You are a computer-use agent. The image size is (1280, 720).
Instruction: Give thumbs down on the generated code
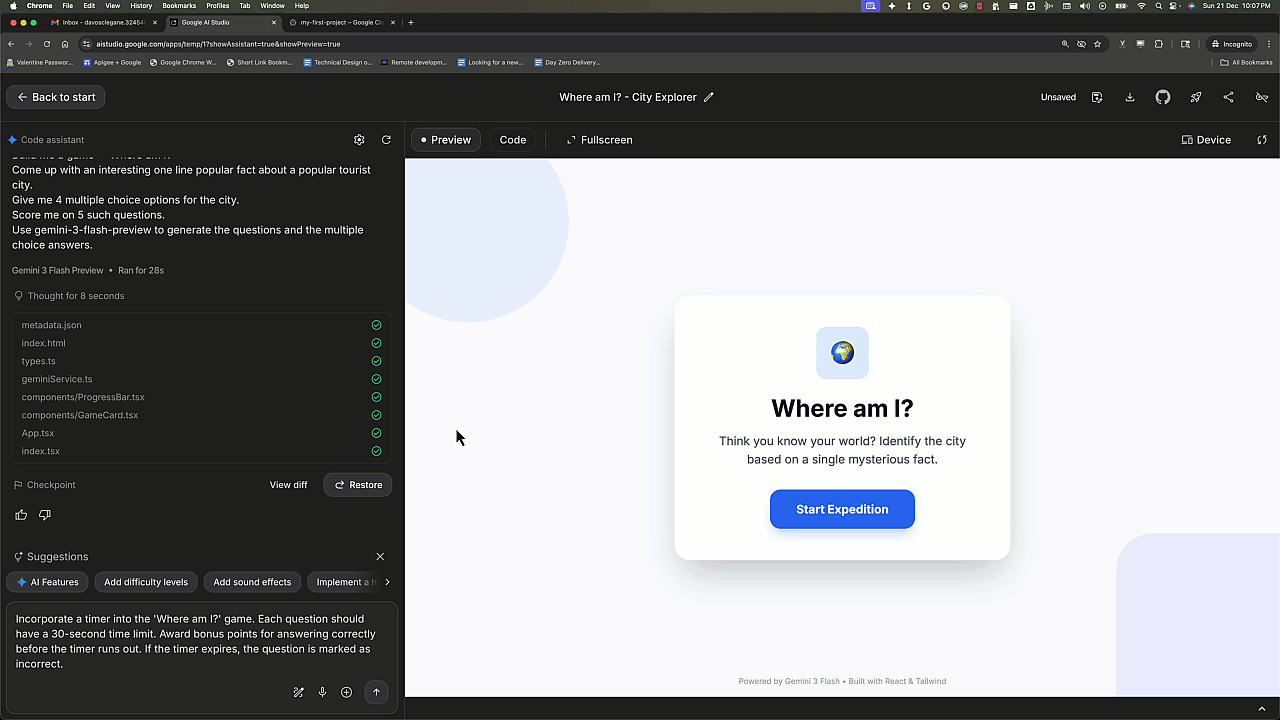tap(44, 514)
